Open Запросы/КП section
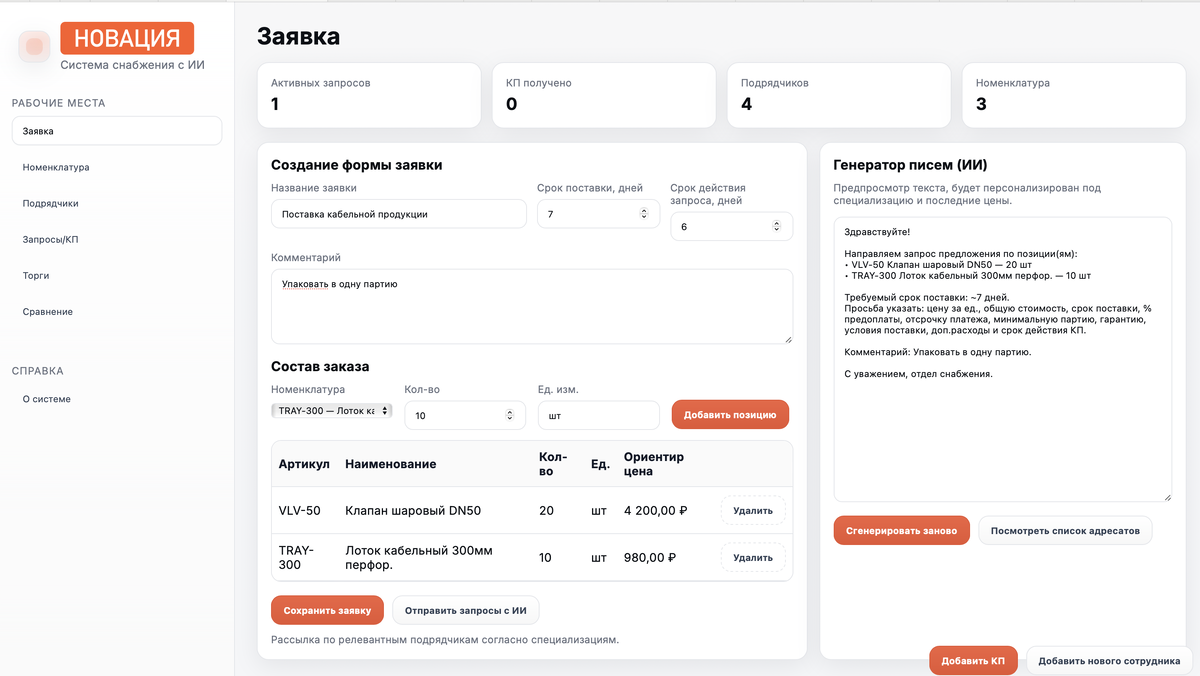Image resolution: width=1200 pixels, height=676 pixels. (117, 239)
